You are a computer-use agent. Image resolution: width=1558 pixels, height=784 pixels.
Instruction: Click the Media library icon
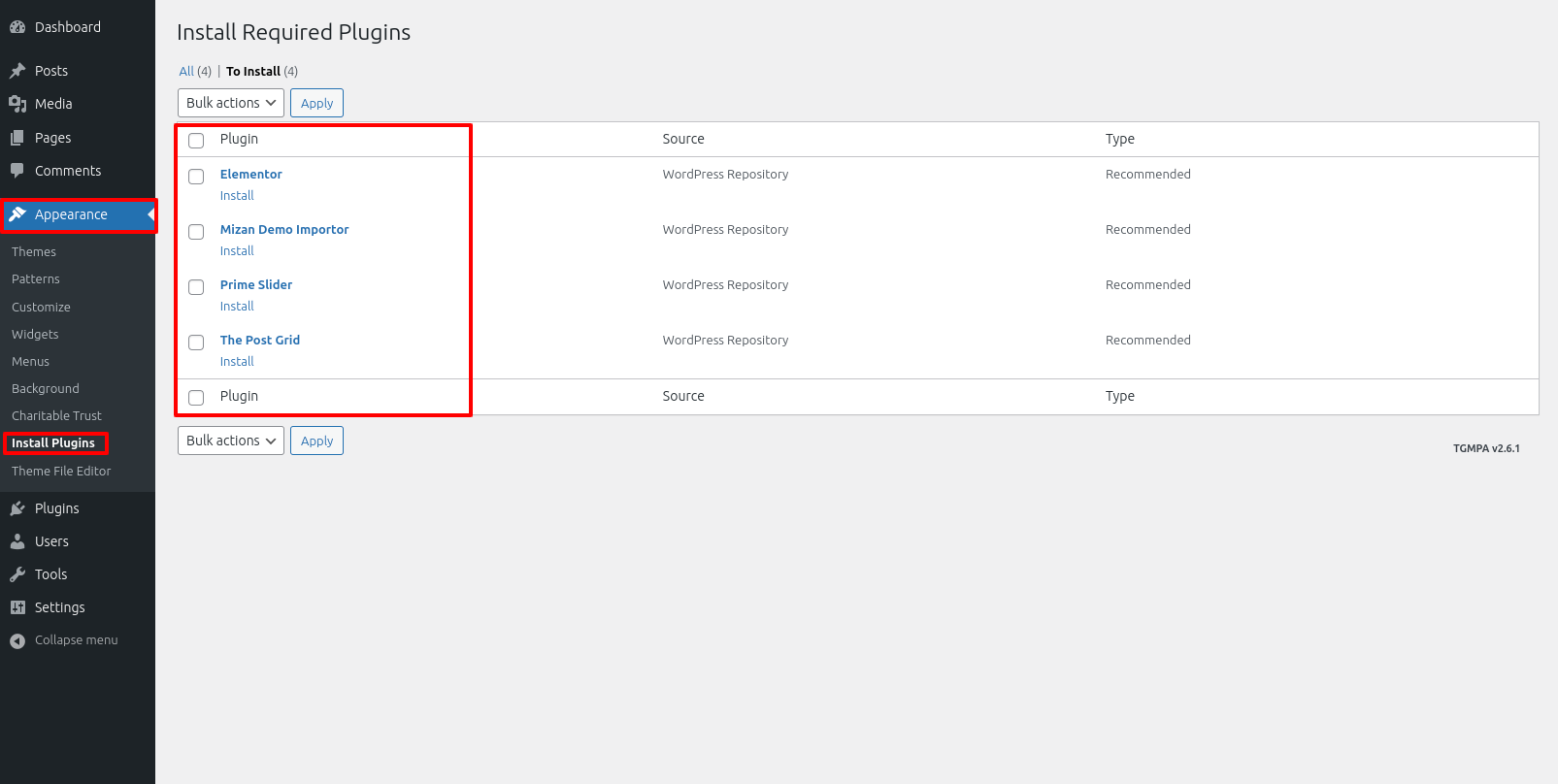(17, 104)
